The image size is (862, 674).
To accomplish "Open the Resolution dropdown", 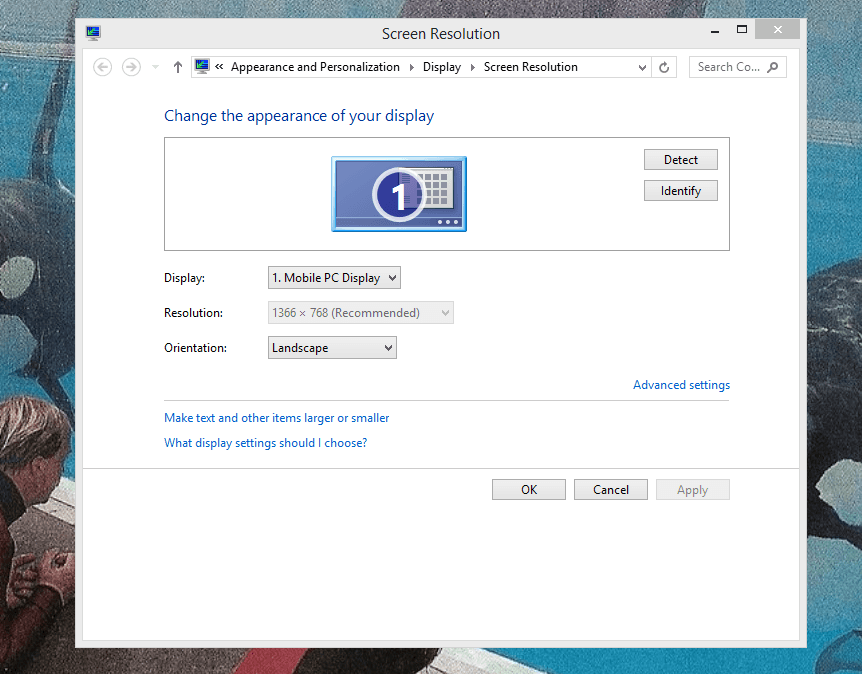I will [x=361, y=313].
